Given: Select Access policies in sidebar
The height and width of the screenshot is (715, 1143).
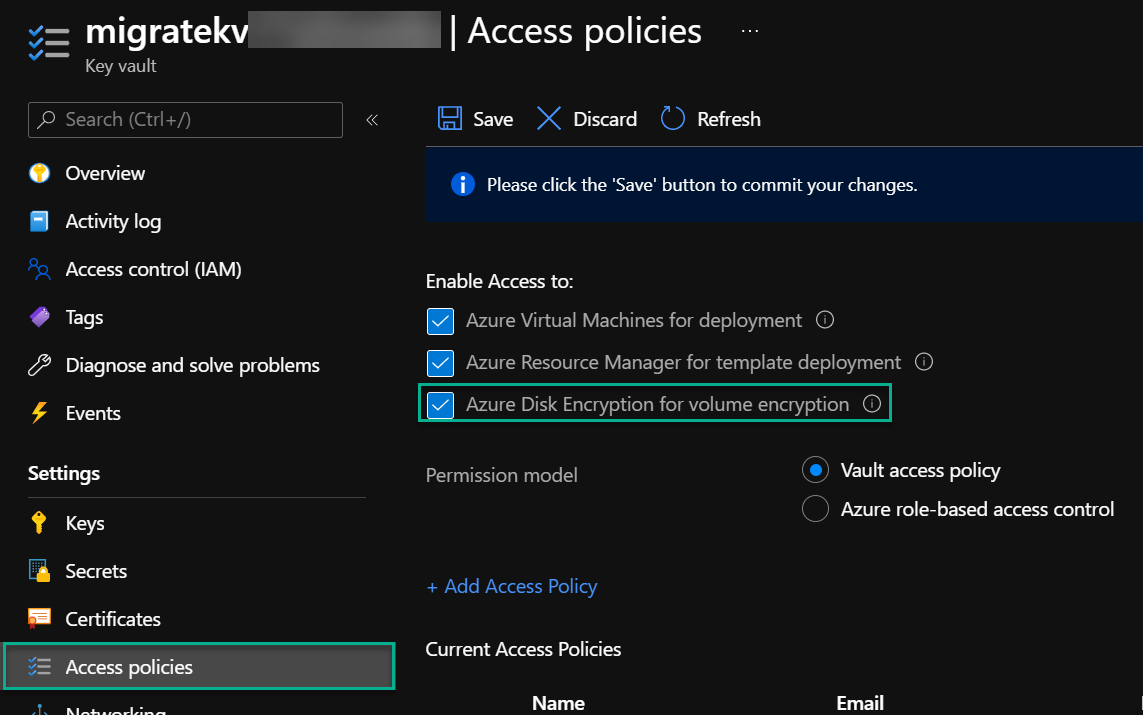Looking at the screenshot, I should coord(199,666).
